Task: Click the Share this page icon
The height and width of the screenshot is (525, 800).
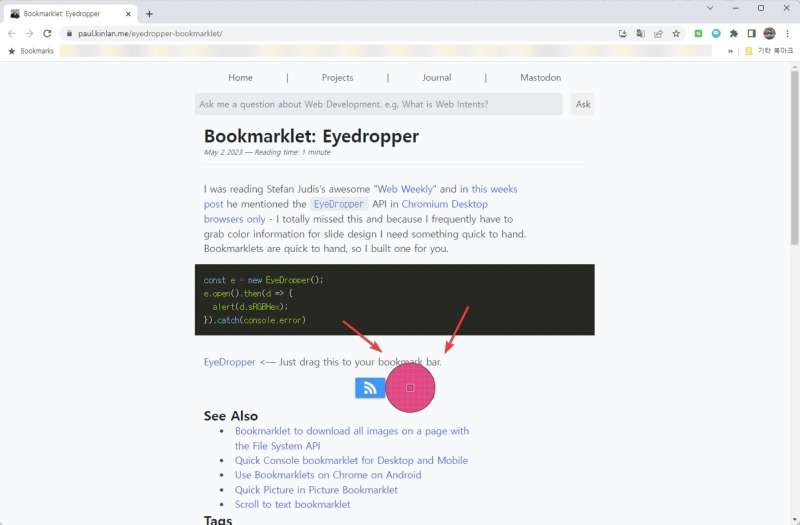Action: click(x=658, y=33)
